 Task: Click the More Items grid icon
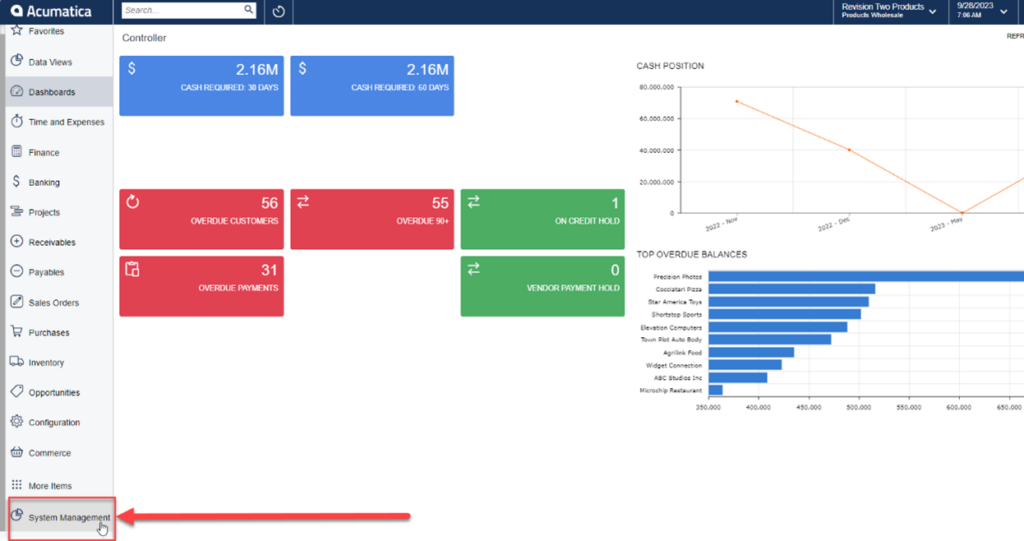[17, 485]
